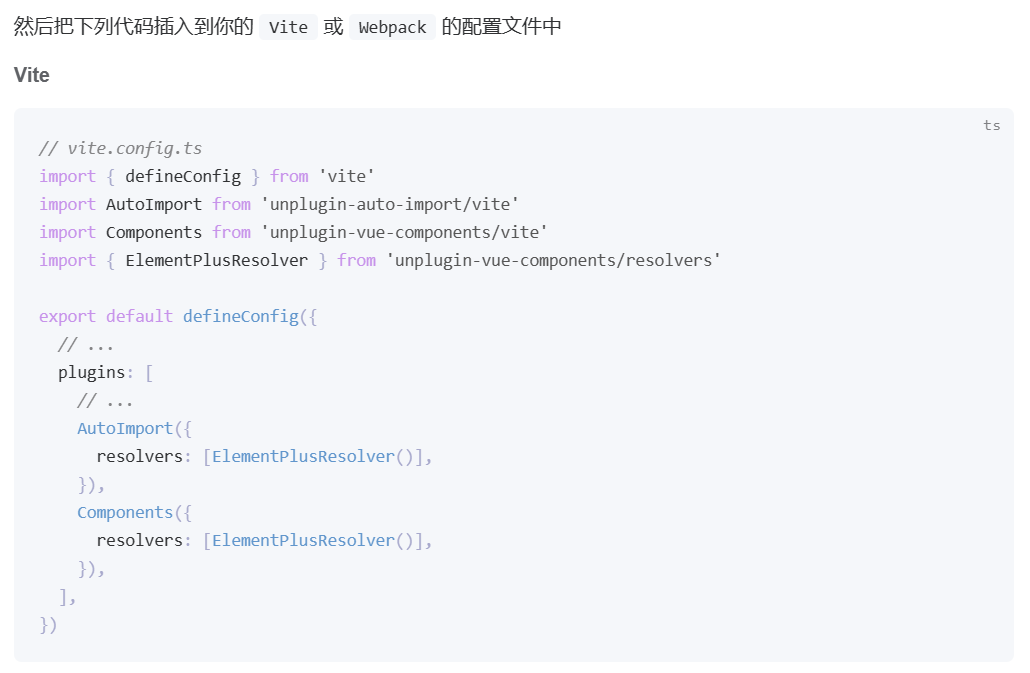Screen dimensions: 1030x673
Task: Click the 'unplugin-vue-components/resolvers' string
Action: (553, 260)
